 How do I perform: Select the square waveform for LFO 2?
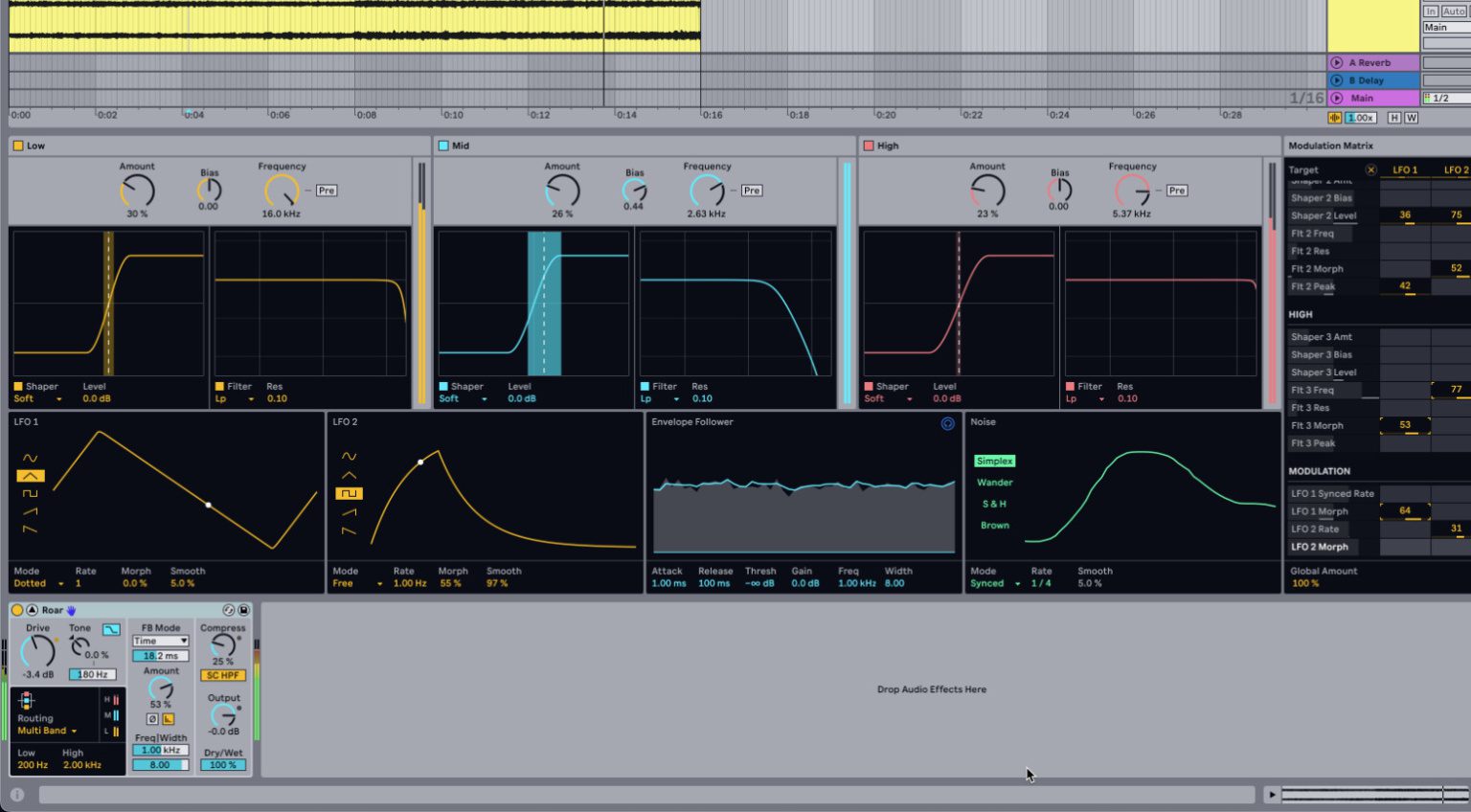[x=350, y=493]
